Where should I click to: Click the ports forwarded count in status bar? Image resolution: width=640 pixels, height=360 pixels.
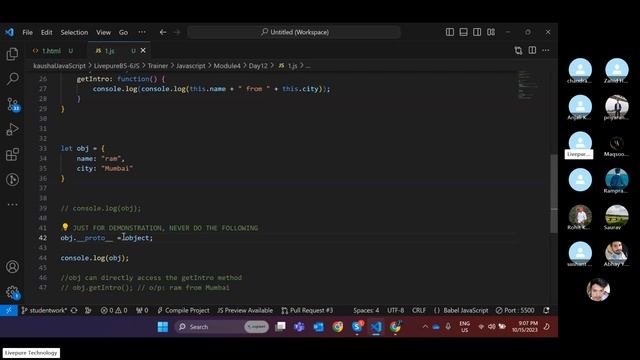coord(142,311)
